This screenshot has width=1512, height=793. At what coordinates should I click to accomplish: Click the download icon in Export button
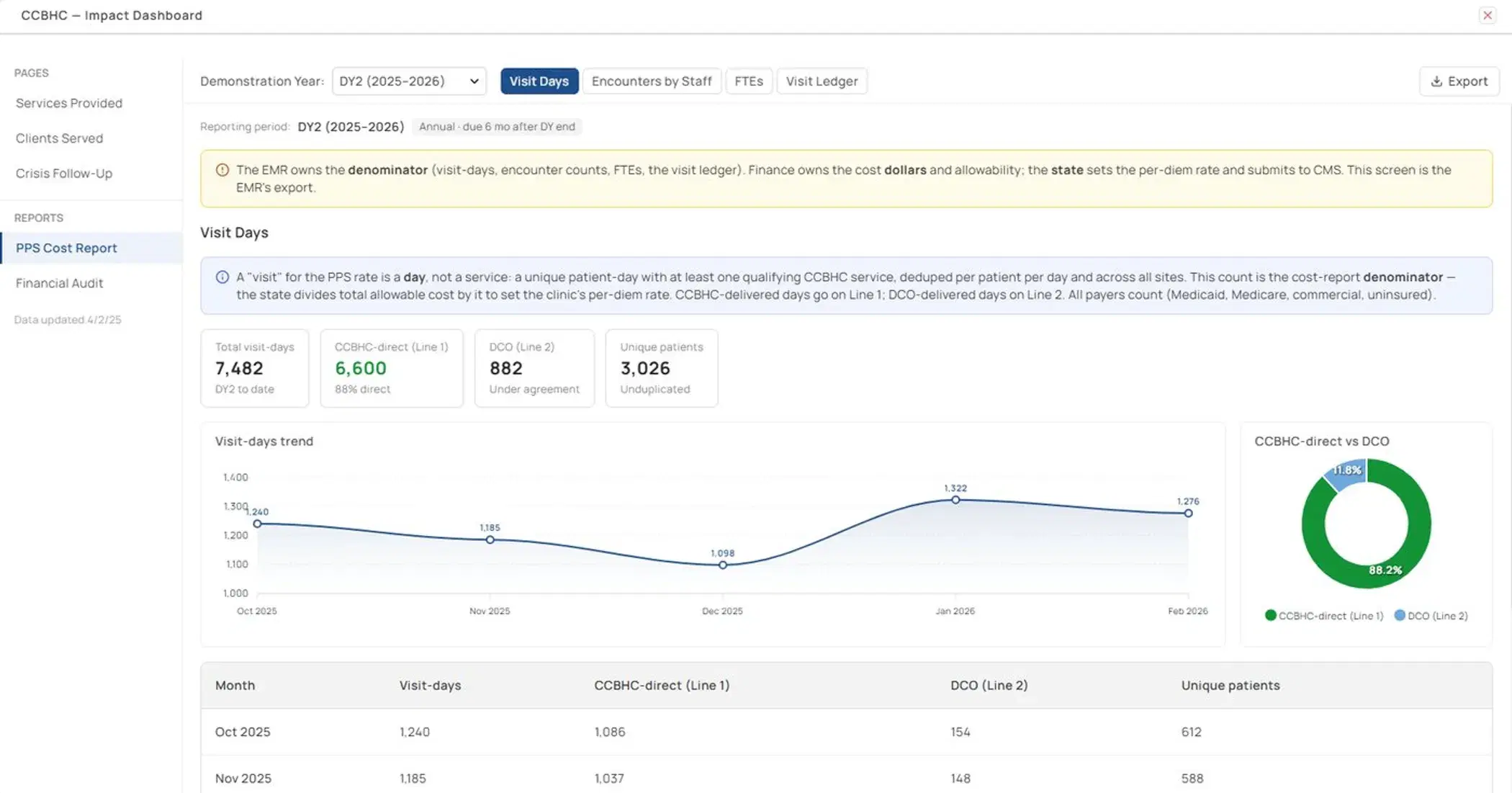click(1436, 81)
